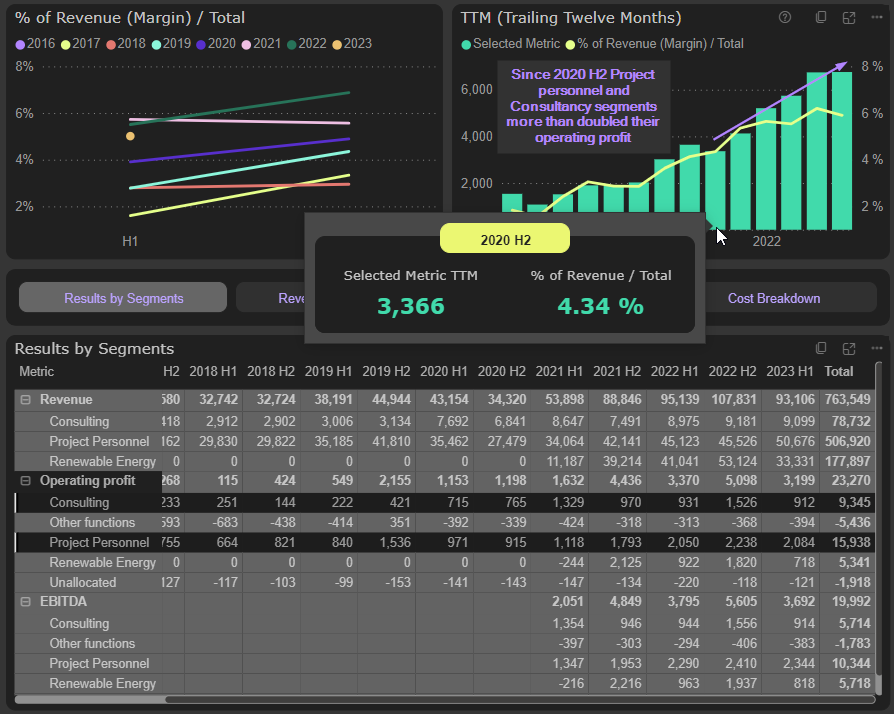
Task: Click the 2023 H1 column header
Action: [x=789, y=371]
